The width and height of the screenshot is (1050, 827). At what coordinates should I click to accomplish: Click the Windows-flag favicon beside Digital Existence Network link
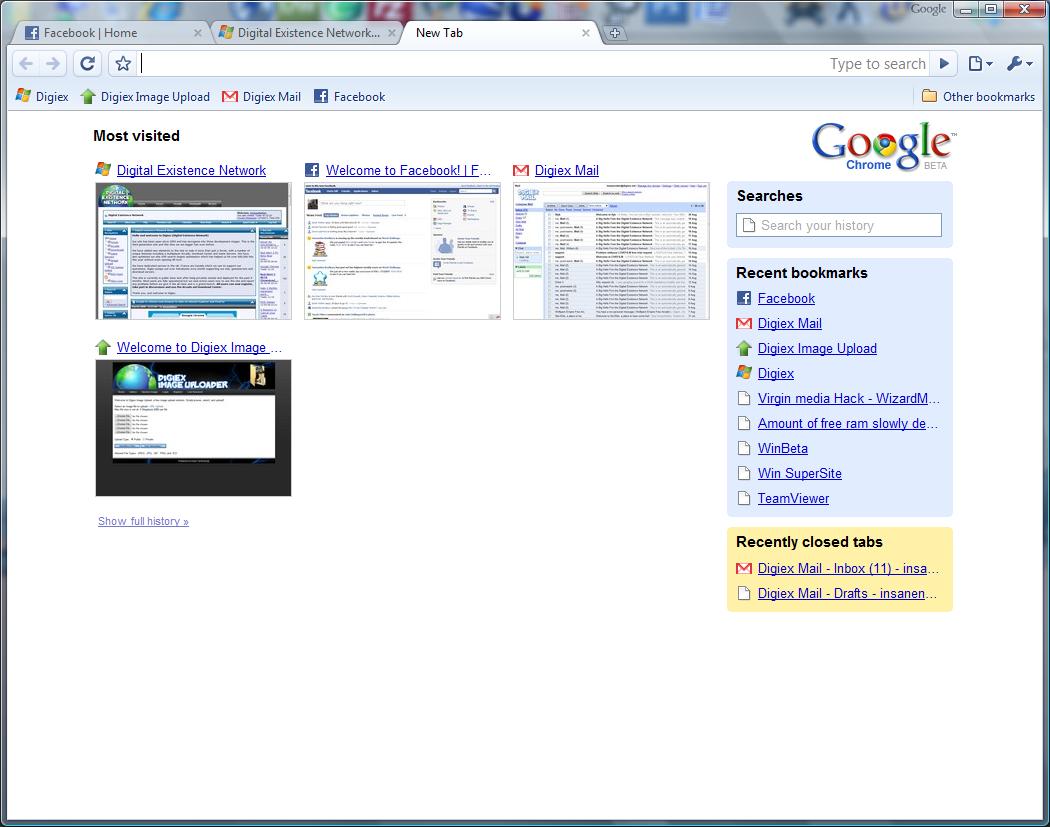(x=103, y=170)
